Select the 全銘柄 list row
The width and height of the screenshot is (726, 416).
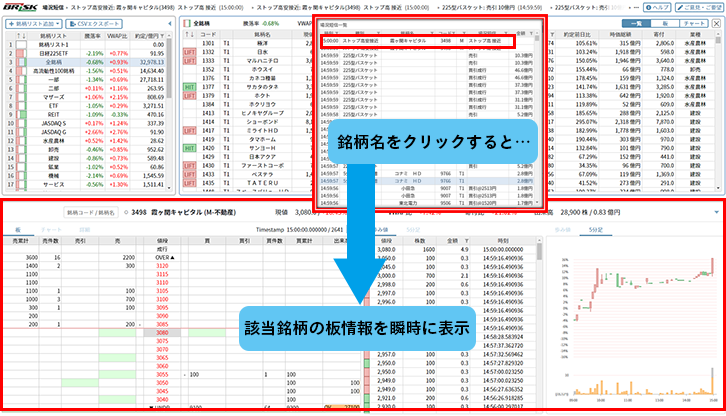tap(85, 62)
